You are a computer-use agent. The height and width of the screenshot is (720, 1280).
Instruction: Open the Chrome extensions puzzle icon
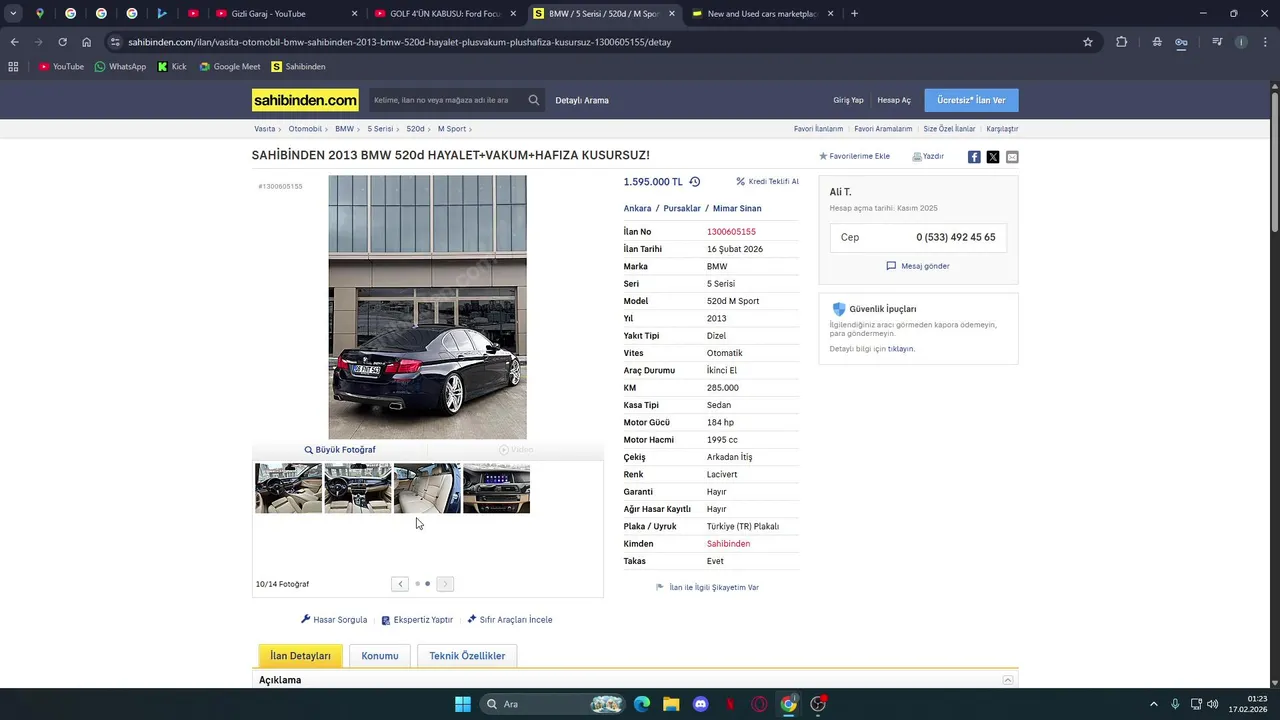coord(1121,42)
